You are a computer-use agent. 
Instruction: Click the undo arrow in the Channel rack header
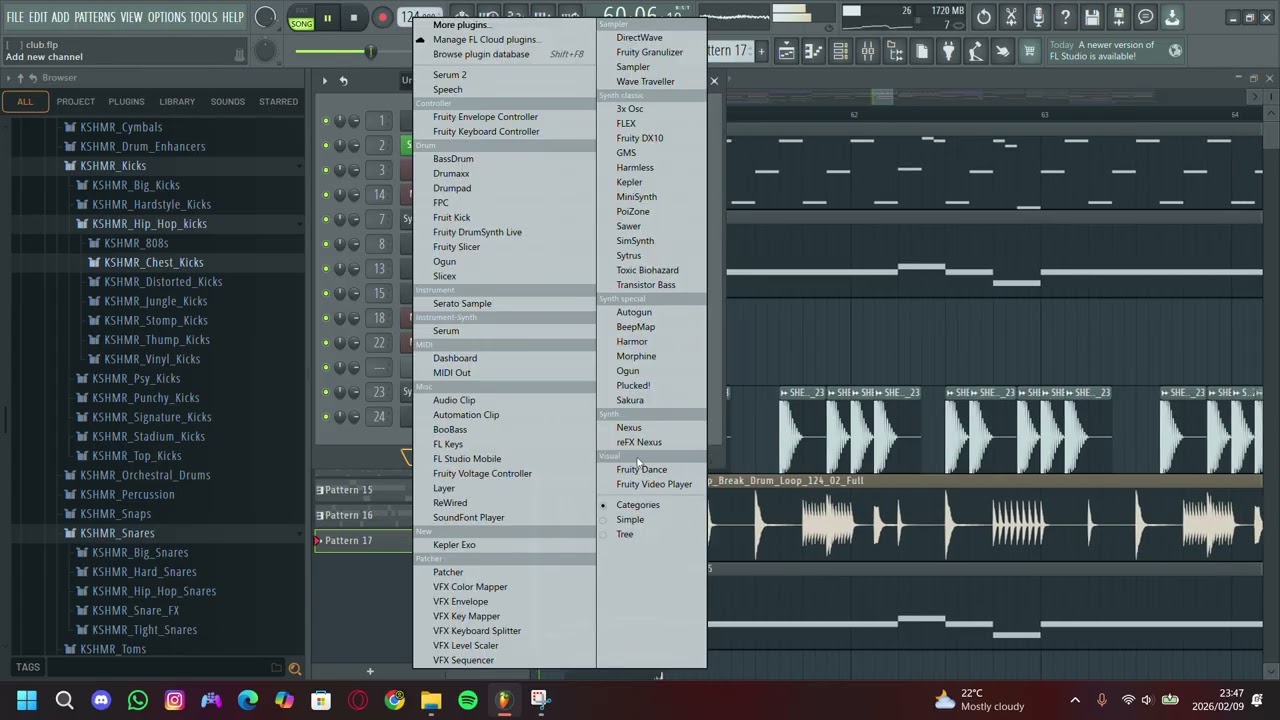[x=343, y=81]
